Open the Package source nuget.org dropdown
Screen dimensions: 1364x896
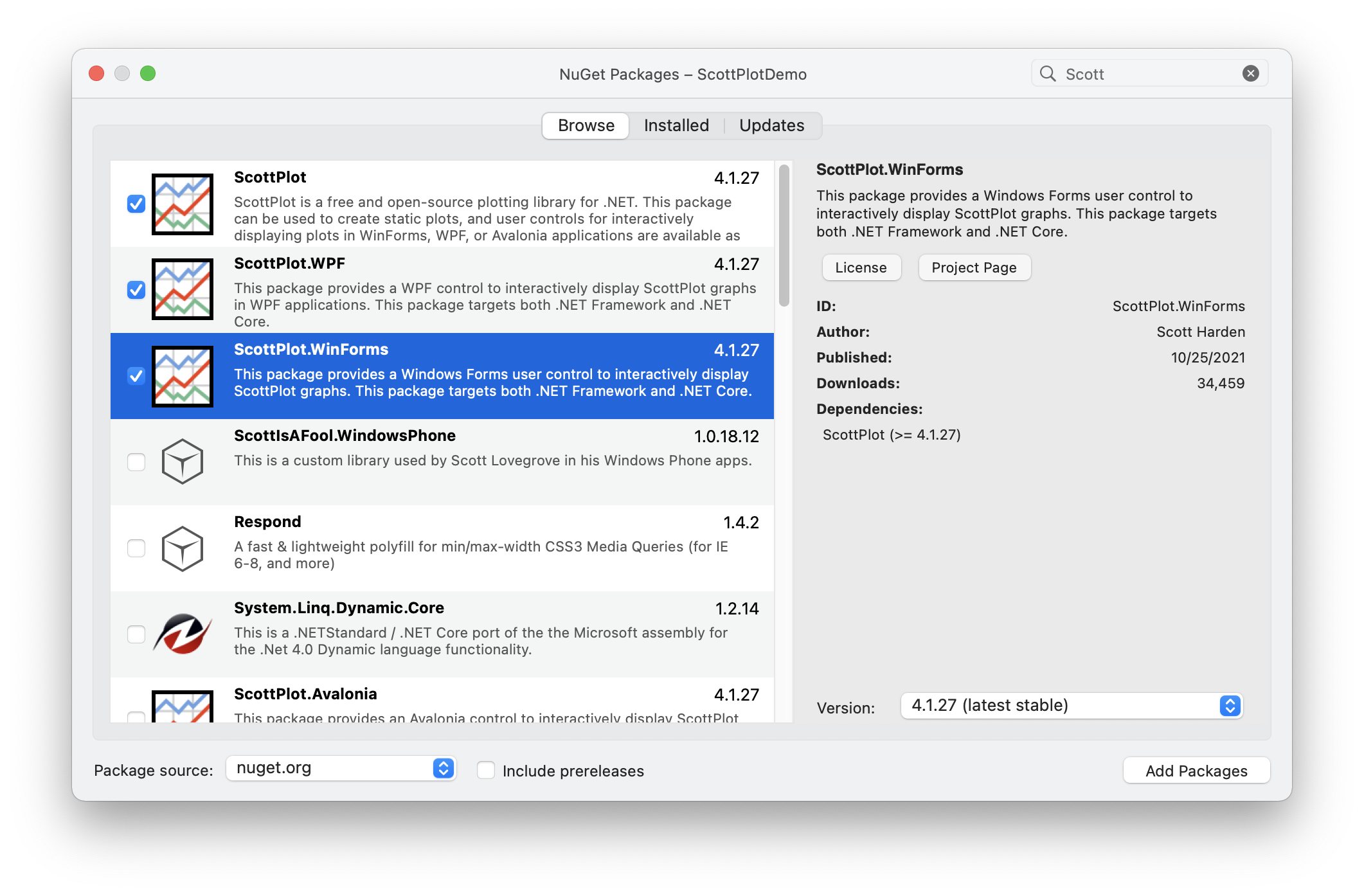341,768
